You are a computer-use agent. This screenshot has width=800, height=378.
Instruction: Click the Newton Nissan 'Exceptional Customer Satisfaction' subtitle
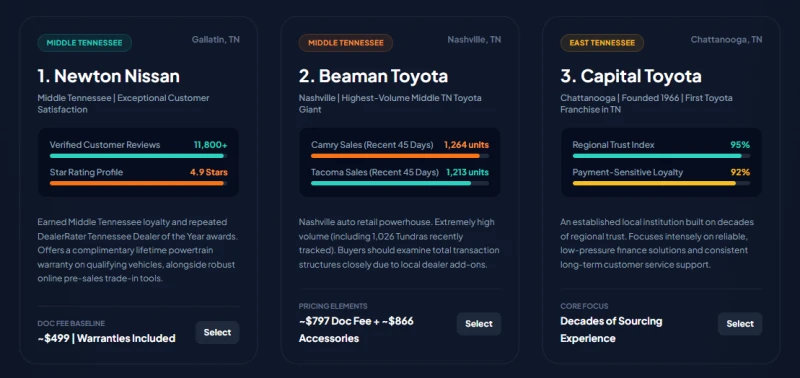click(123, 104)
